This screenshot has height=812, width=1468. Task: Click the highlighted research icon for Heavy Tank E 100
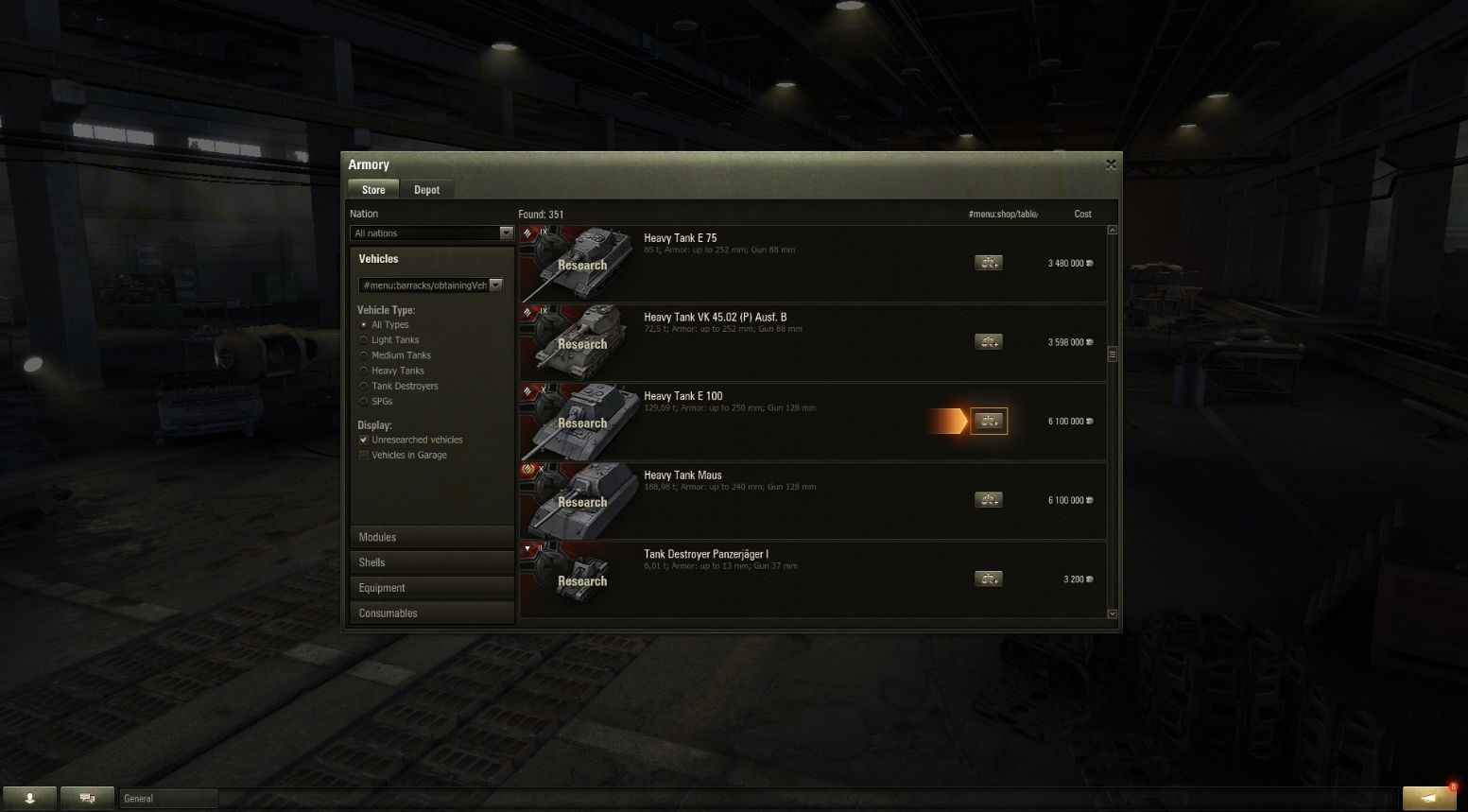point(989,421)
